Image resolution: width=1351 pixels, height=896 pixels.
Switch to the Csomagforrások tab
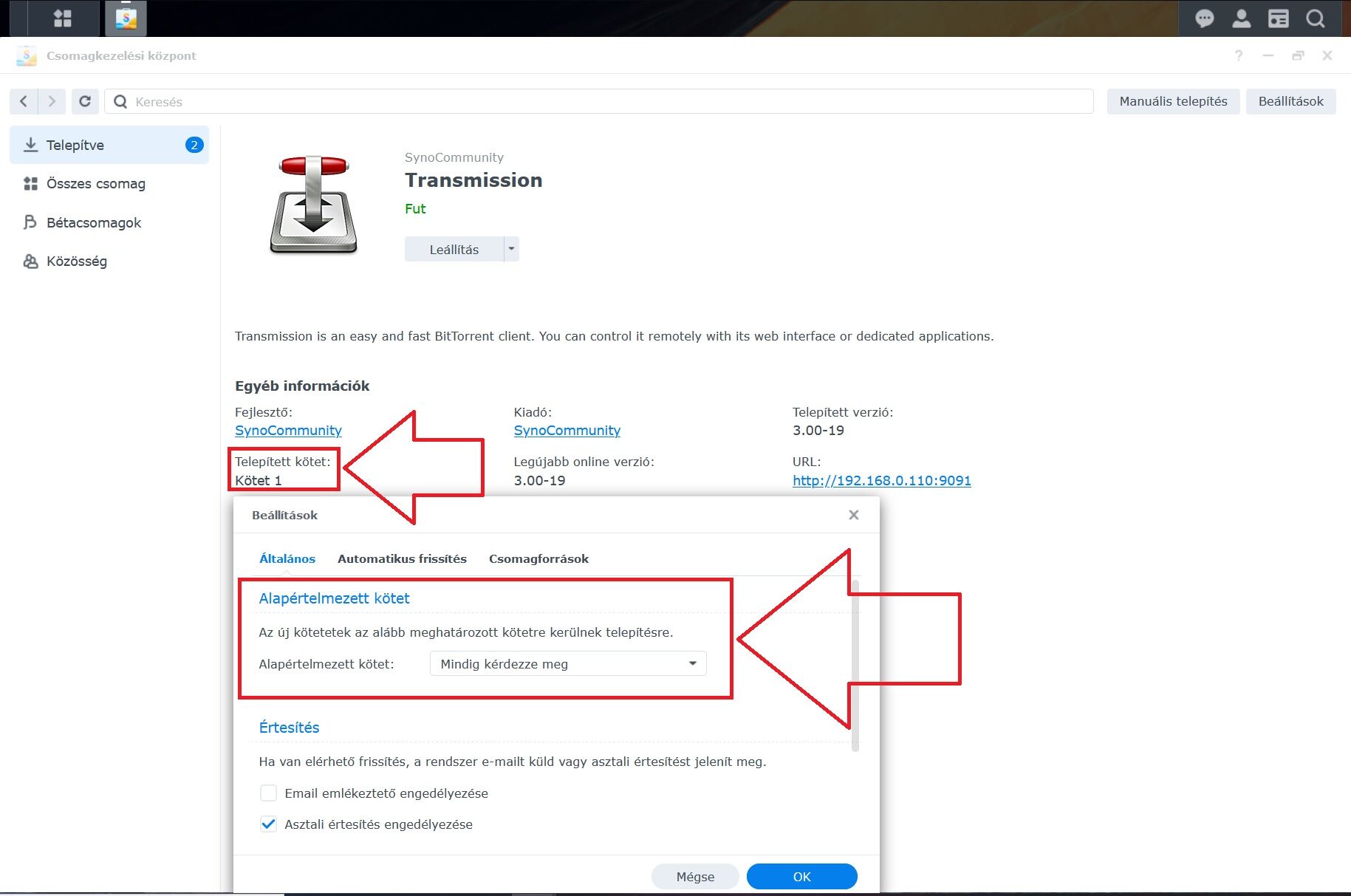[538, 559]
